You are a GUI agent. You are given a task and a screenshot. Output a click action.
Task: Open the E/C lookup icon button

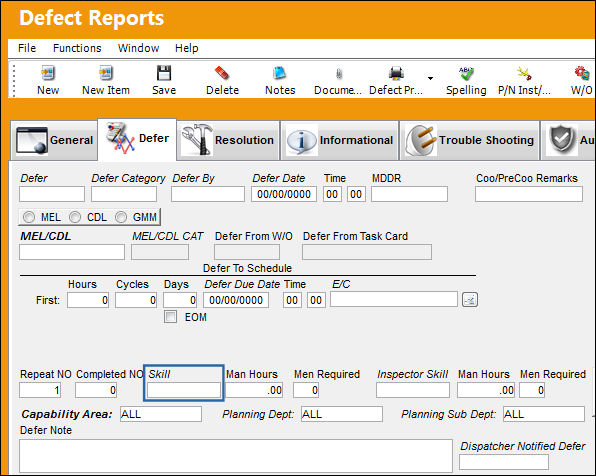click(470, 300)
